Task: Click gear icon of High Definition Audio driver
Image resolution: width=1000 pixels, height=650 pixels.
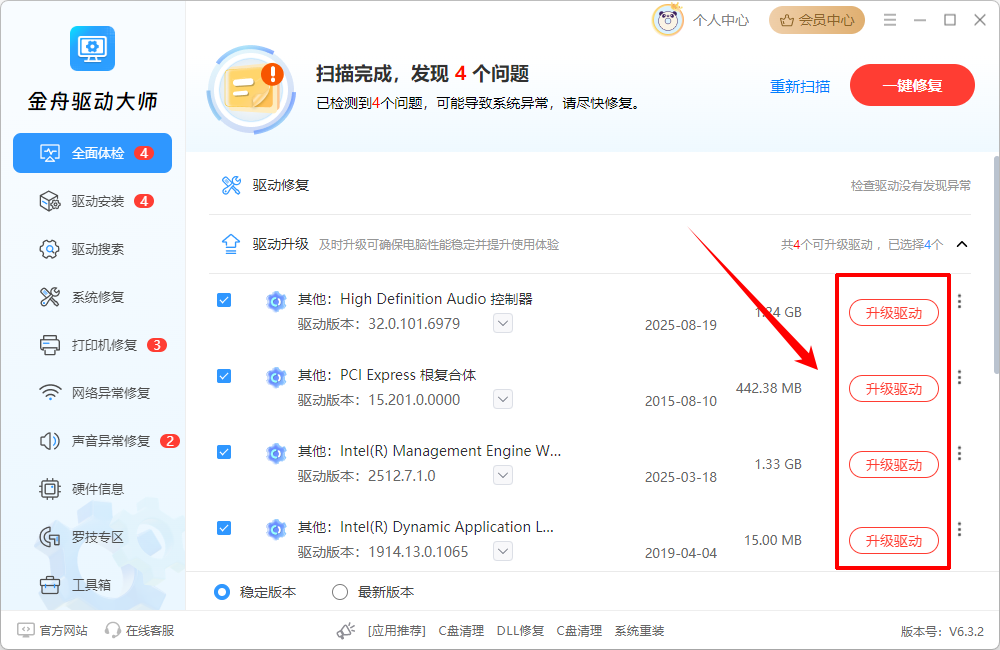Action: (276, 301)
